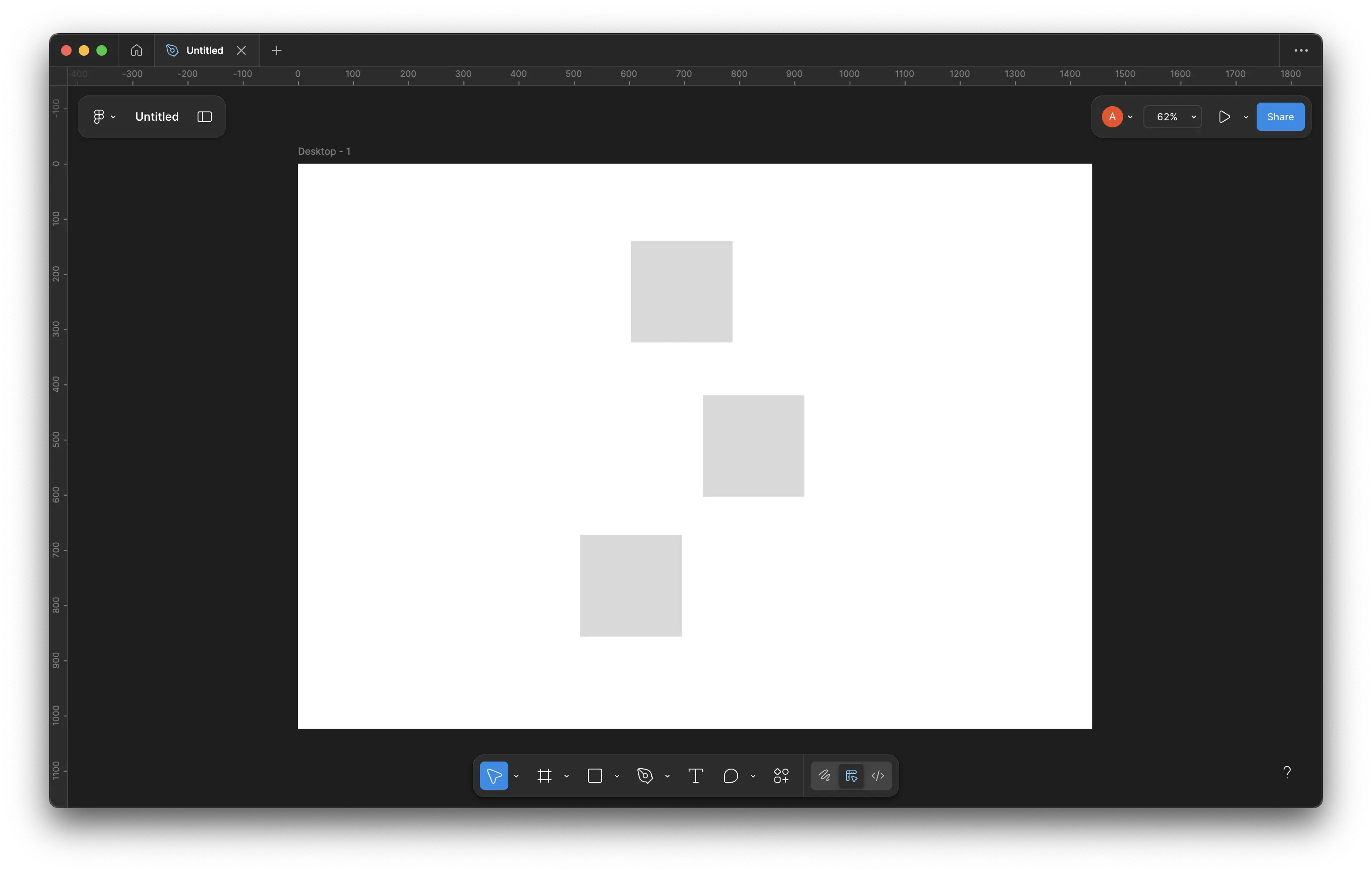Select the Move tool
The height and width of the screenshot is (873, 1372).
coord(493,776)
